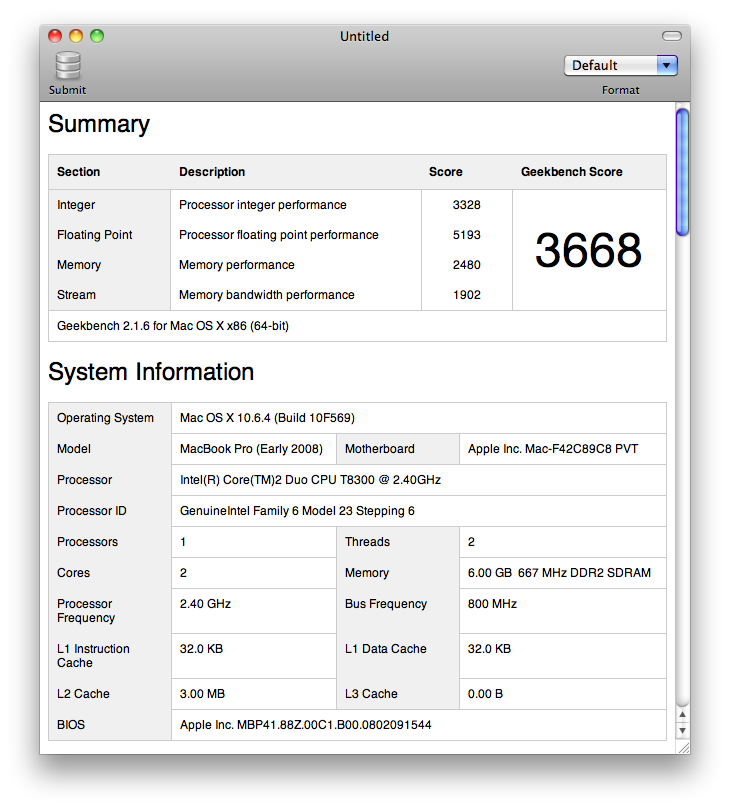The width and height of the screenshot is (730, 809).
Task: Select the Stream score 1902
Action: click(466, 295)
